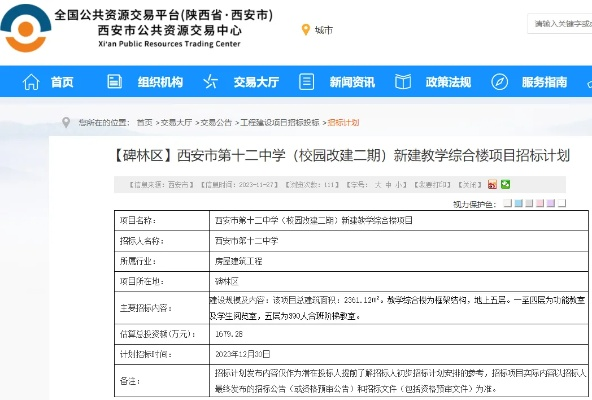Open the 交易大厅 menu
Viewport: 592px width, 400px height.
click(x=256, y=82)
